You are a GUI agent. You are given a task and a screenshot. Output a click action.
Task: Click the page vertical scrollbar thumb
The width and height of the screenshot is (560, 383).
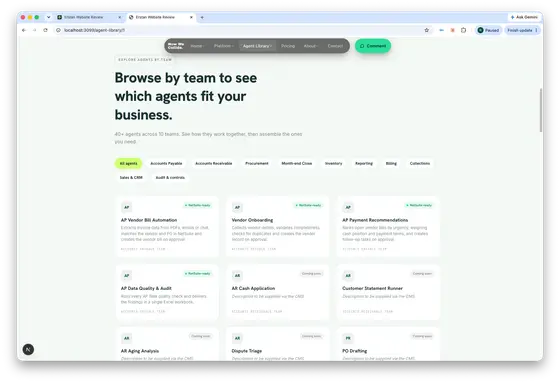[x=541, y=110]
